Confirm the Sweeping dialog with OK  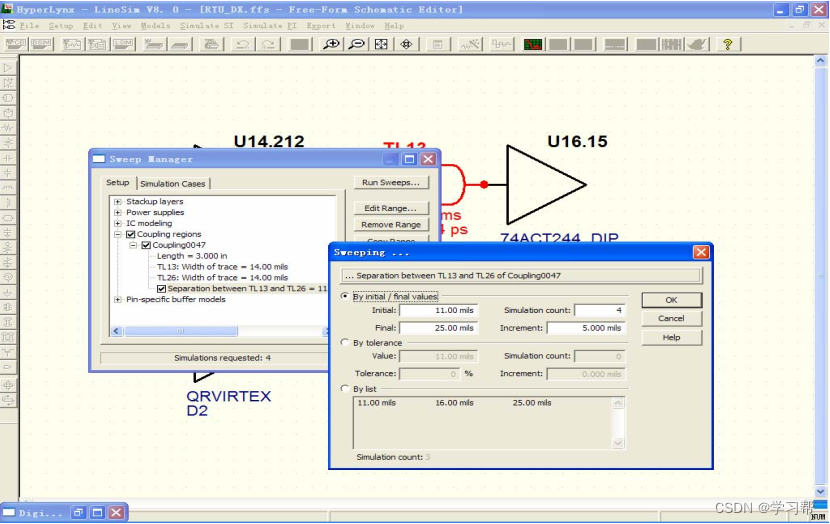pos(672,300)
